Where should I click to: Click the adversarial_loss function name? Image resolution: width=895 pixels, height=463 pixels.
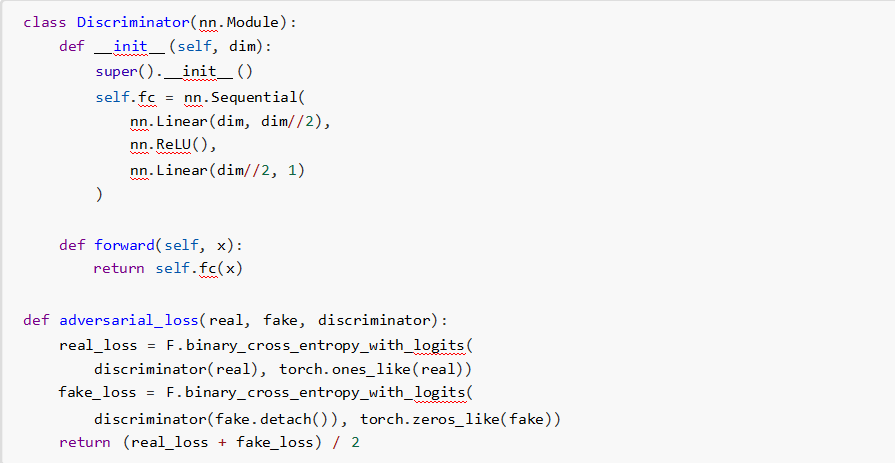128,320
